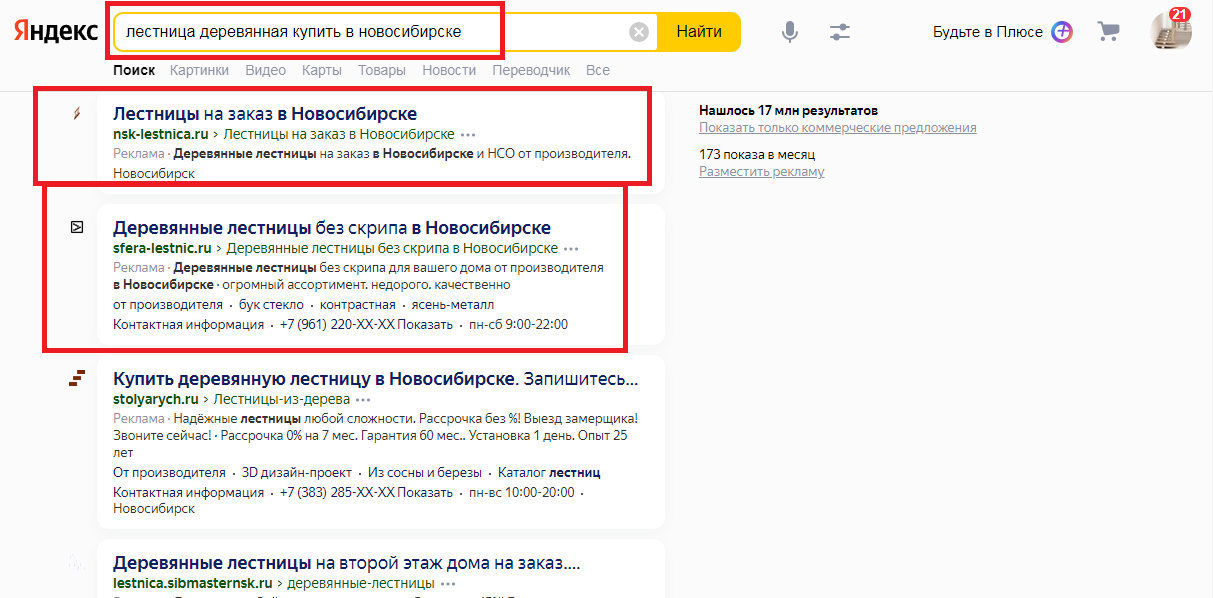Click Будьте в Плюсе link

[988, 32]
